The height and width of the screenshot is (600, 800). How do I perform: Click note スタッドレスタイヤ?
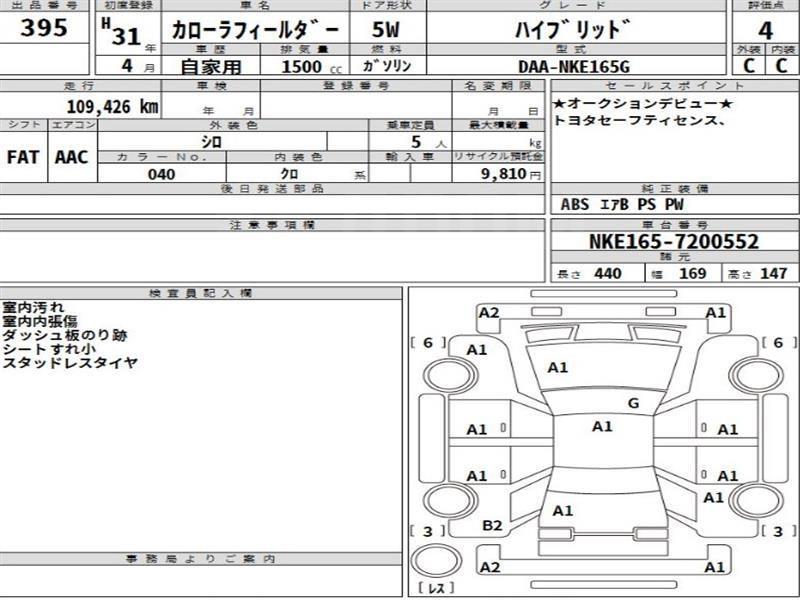tap(70, 363)
